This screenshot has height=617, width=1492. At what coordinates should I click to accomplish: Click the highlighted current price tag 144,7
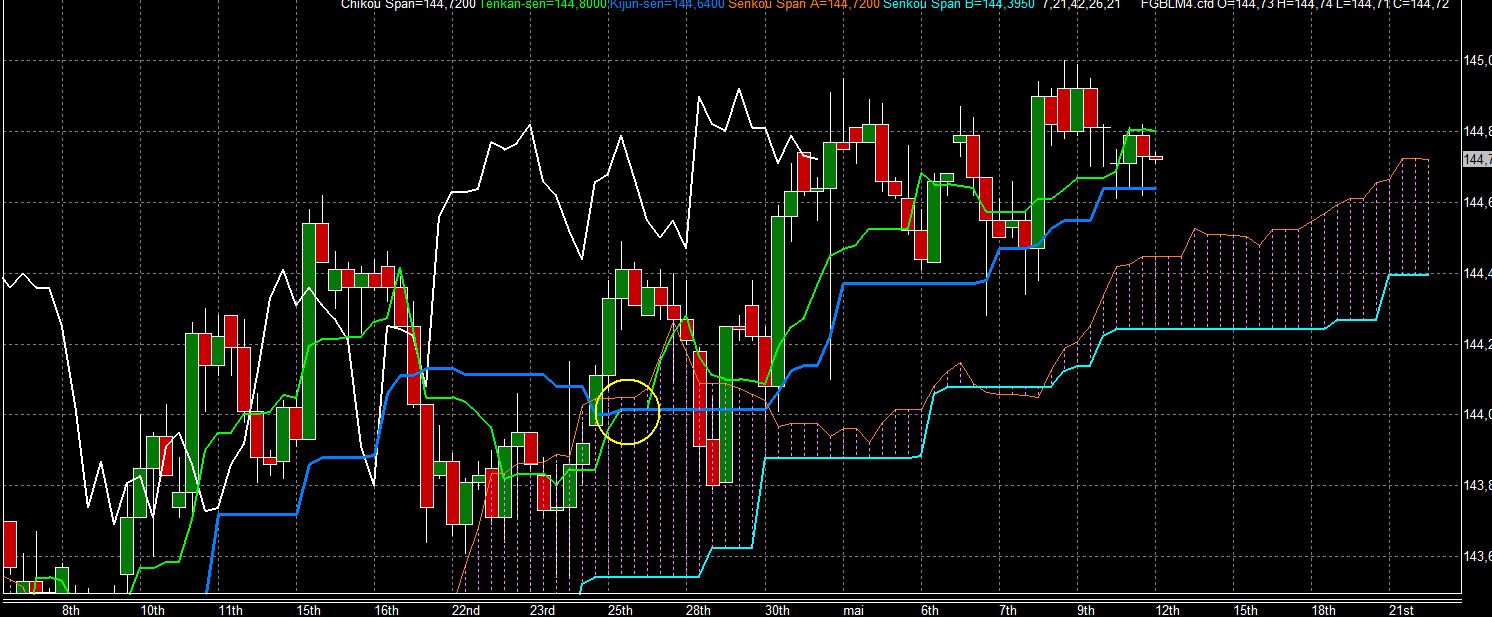(x=1477, y=159)
